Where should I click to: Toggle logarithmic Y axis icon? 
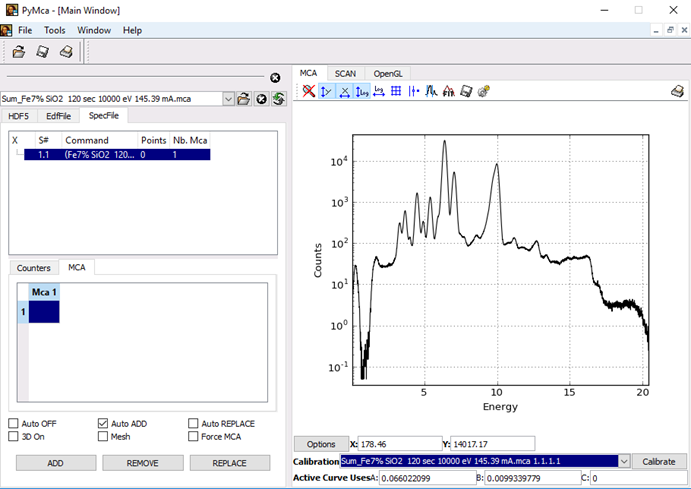tap(362, 91)
